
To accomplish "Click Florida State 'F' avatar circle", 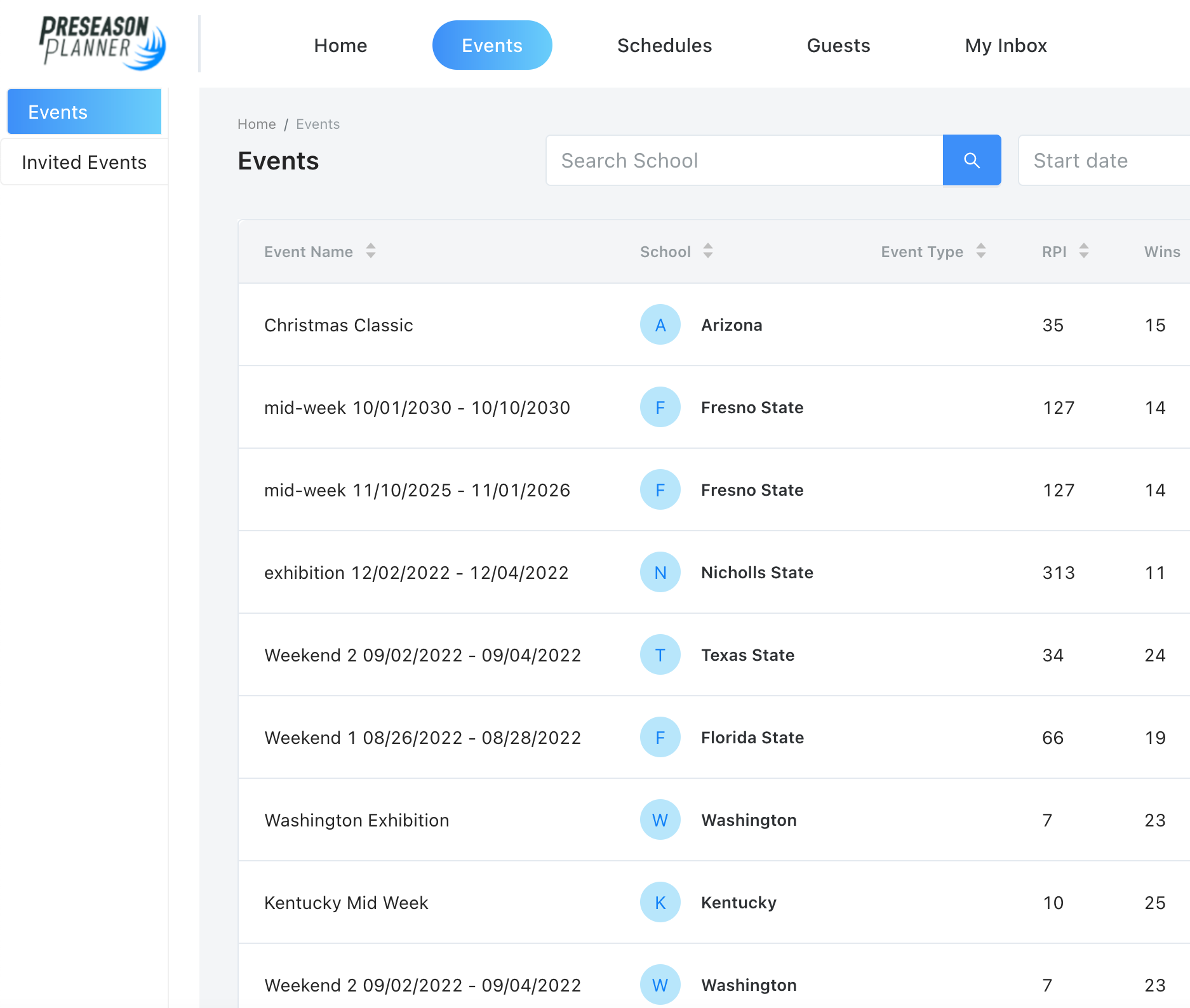I will [x=660, y=737].
